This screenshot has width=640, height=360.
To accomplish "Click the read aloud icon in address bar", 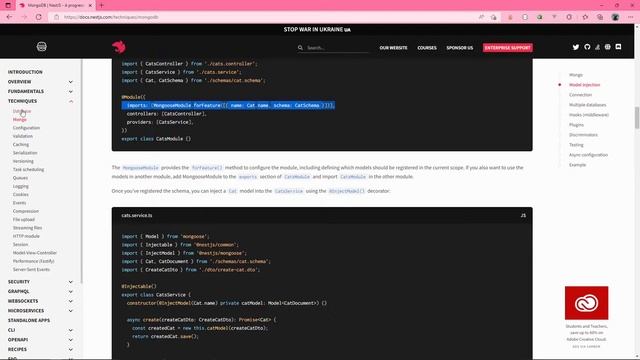I will [x=482, y=17].
